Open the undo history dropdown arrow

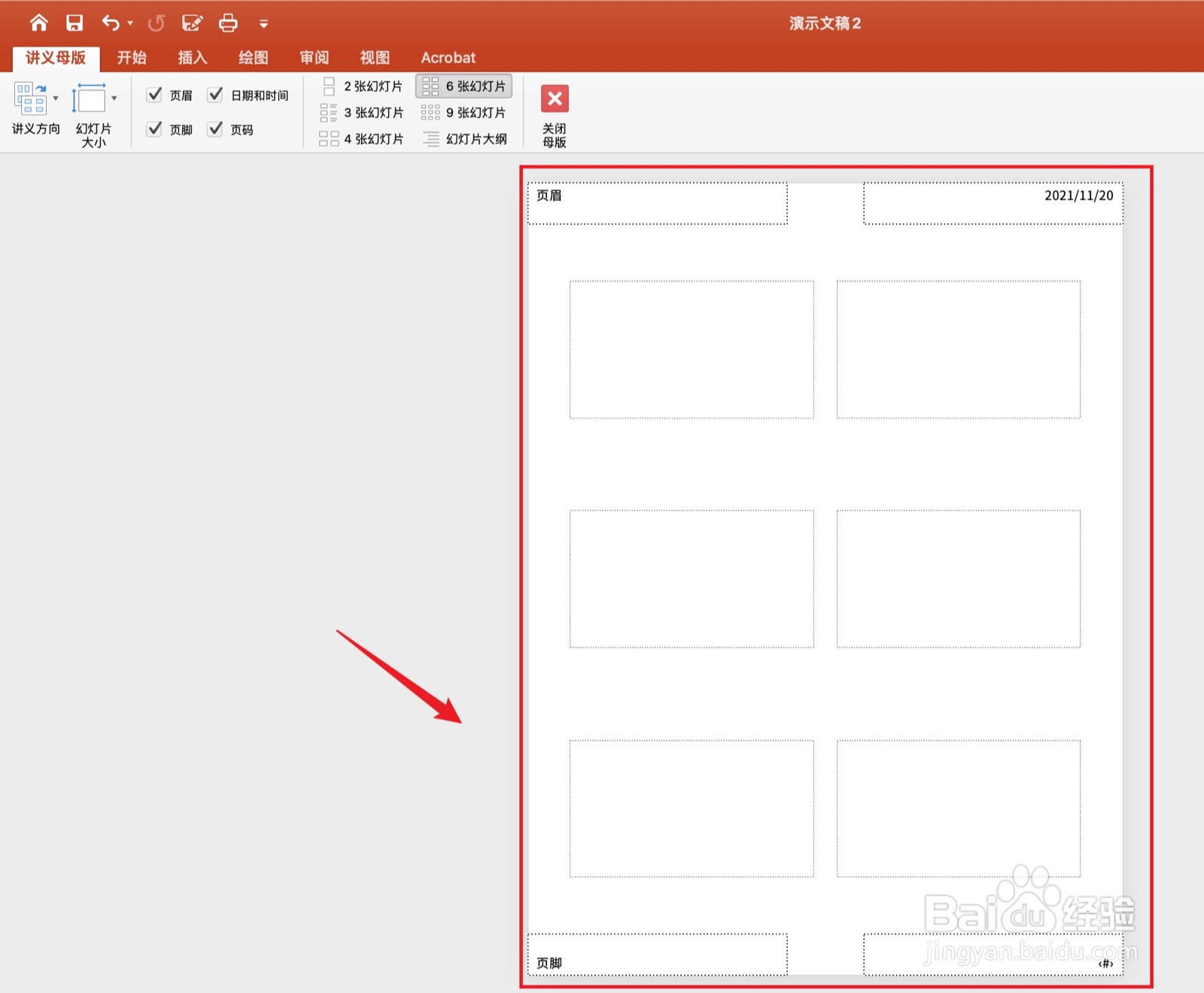click(x=130, y=23)
